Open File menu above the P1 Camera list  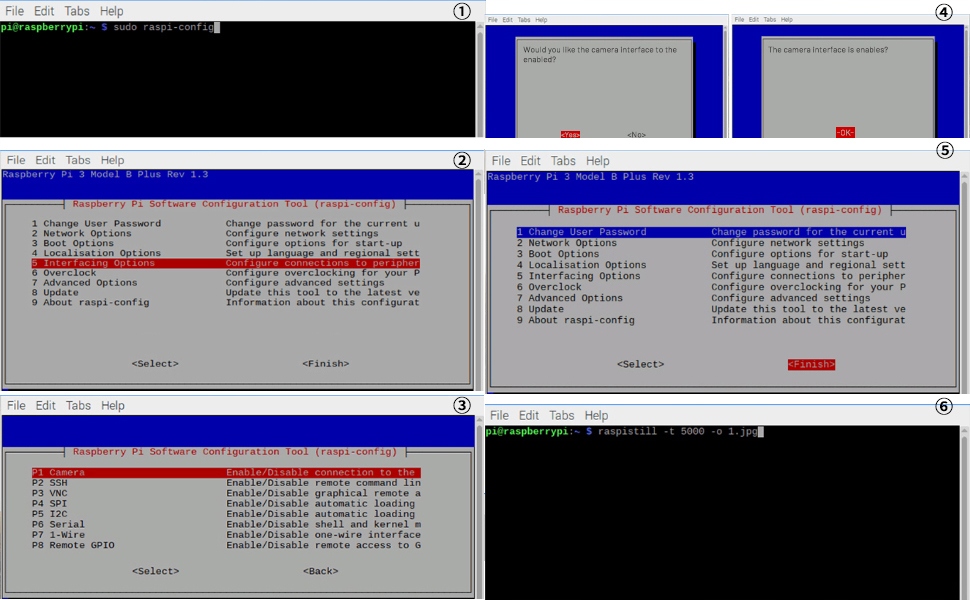(x=16, y=406)
